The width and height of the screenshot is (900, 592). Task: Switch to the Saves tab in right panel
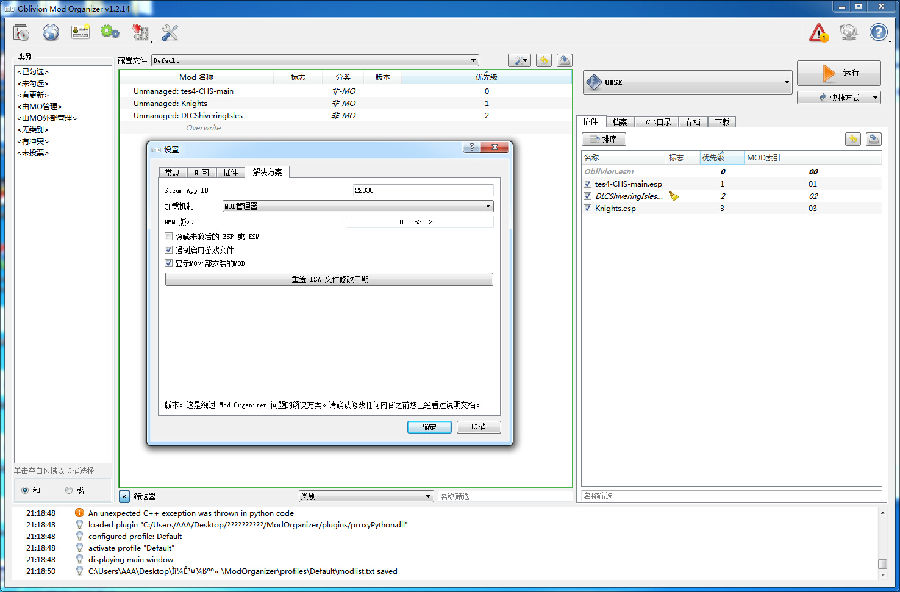[693, 122]
